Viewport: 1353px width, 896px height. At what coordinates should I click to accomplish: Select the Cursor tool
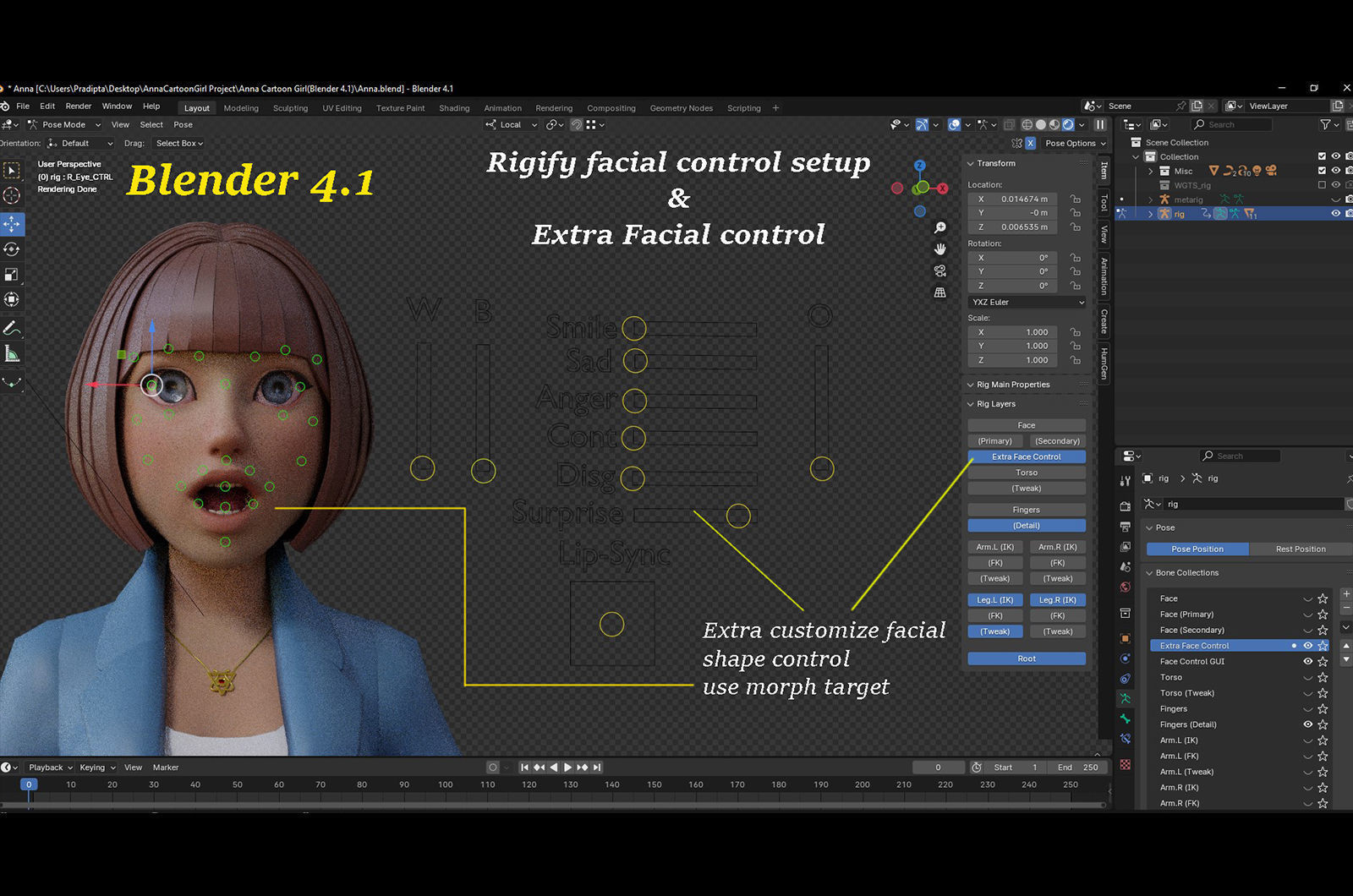(x=12, y=195)
